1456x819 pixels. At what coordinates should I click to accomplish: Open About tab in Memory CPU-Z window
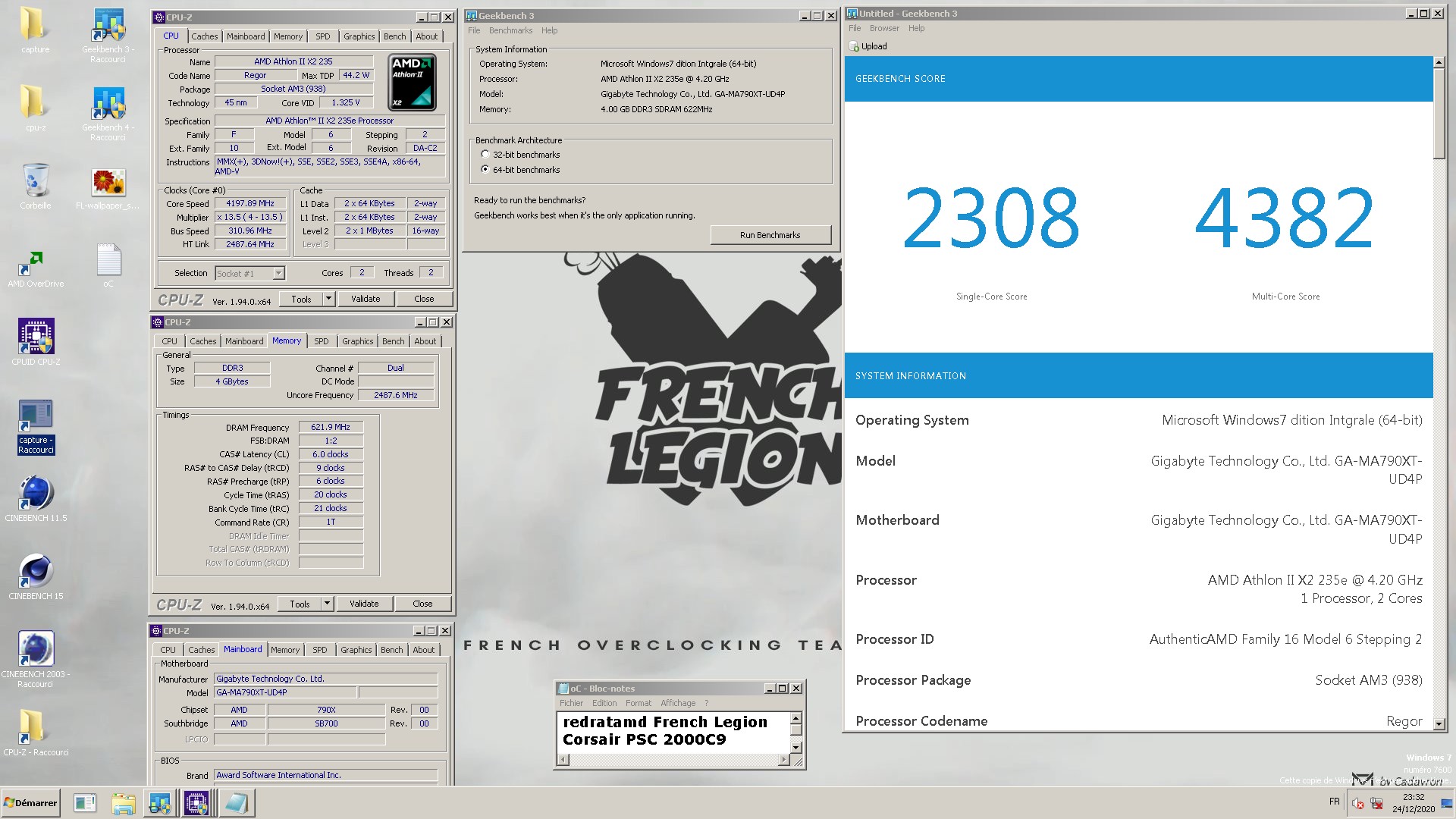click(425, 341)
